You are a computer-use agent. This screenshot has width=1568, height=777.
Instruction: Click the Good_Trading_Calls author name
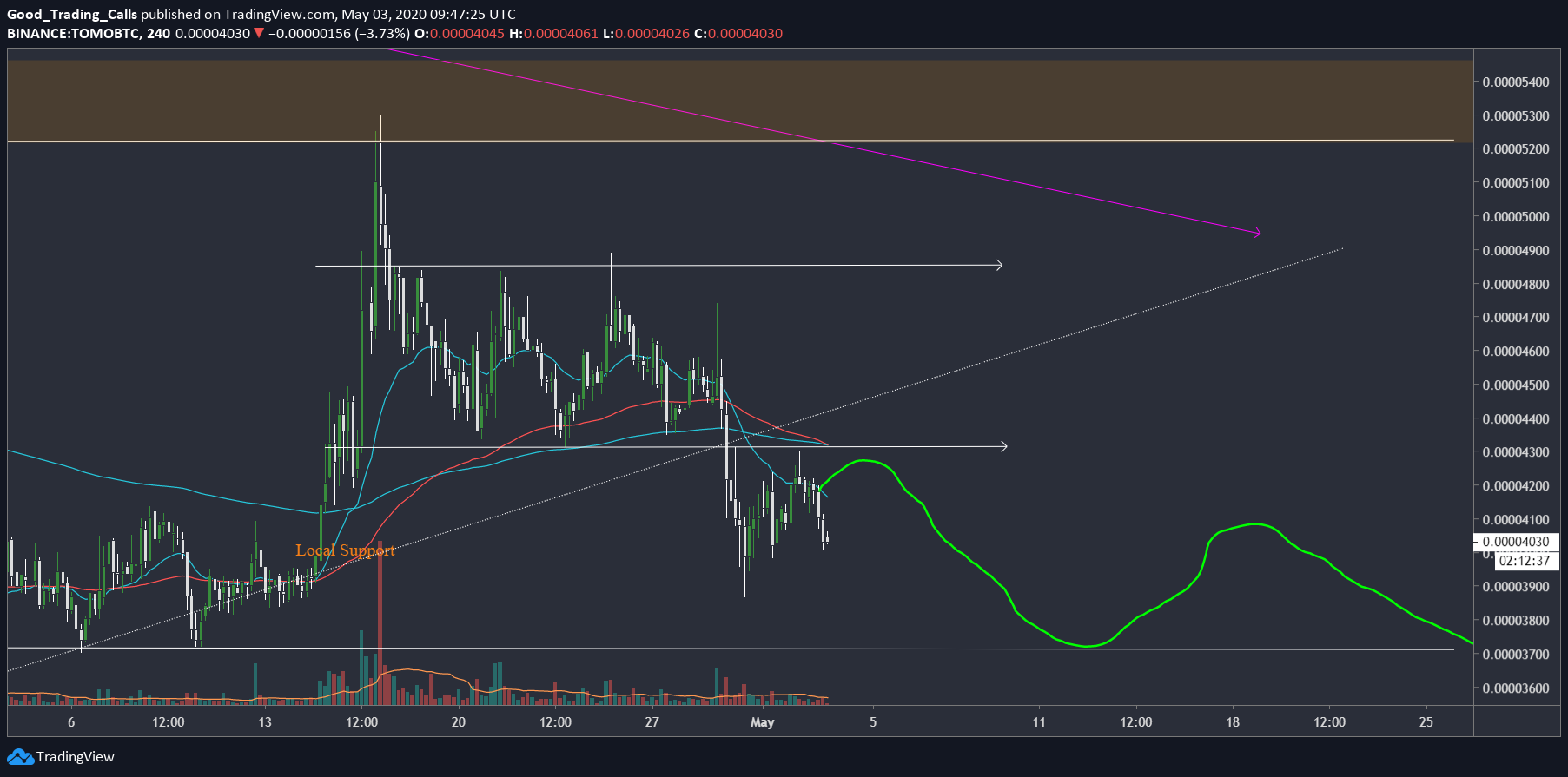(x=72, y=15)
